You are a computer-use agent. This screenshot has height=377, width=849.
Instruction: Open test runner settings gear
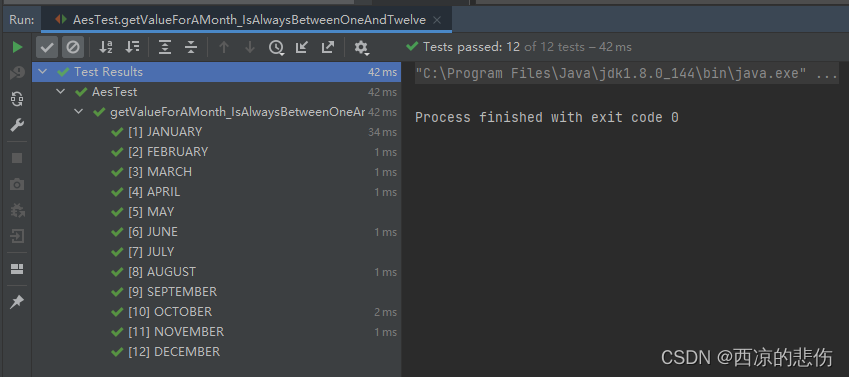click(x=361, y=48)
